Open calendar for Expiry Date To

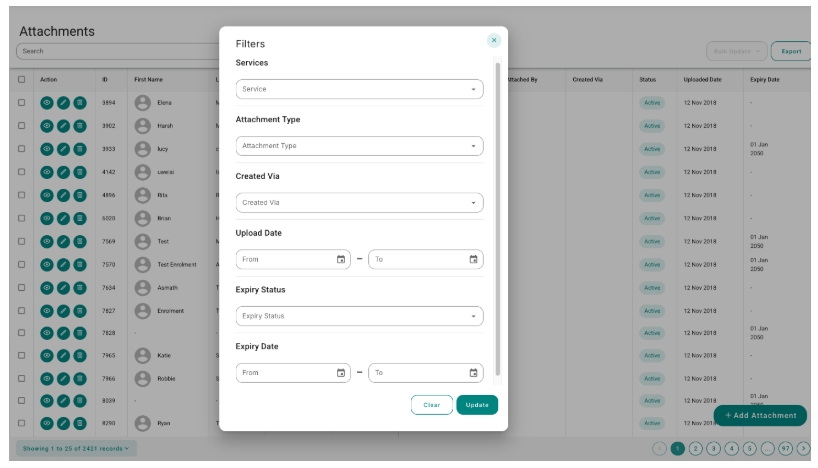pos(473,373)
